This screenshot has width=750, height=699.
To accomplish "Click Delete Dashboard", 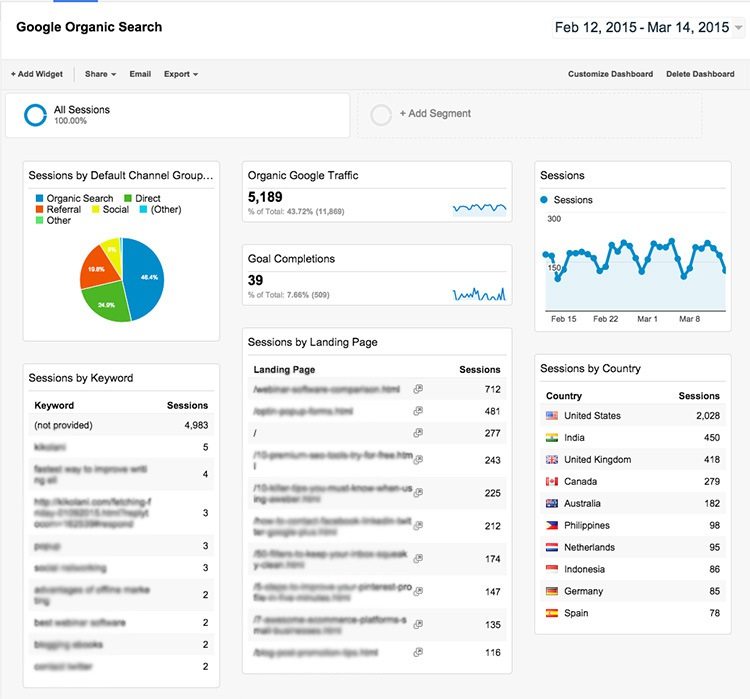I will [x=700, y=74].
